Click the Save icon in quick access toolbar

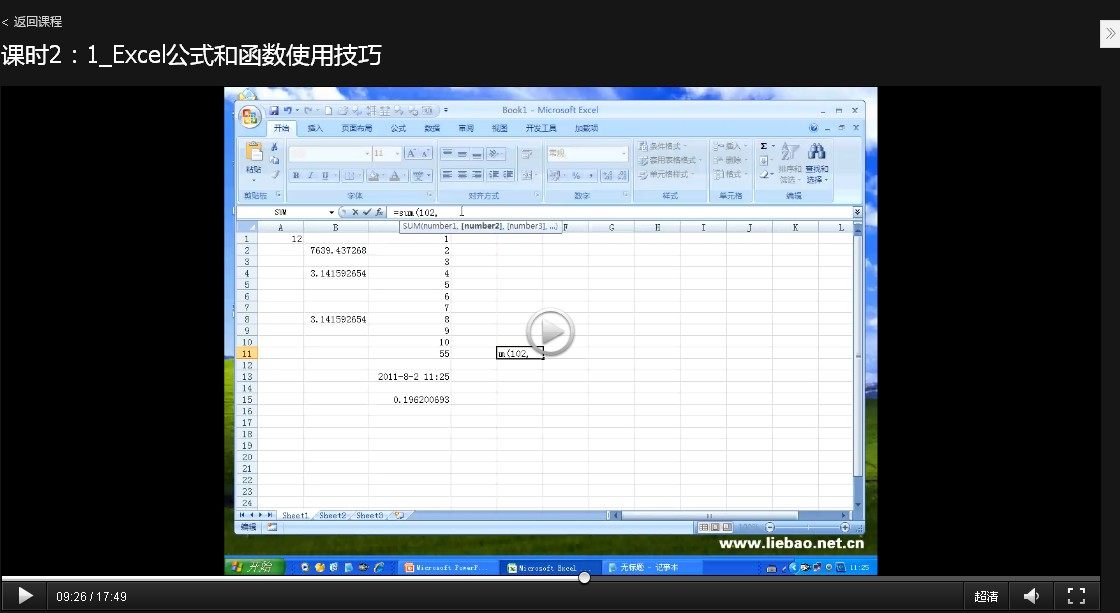pos(274,110)
